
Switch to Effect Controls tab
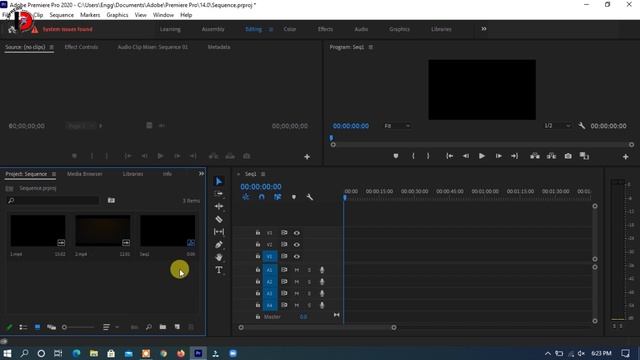pyautogui.click(x=81, y=47)
